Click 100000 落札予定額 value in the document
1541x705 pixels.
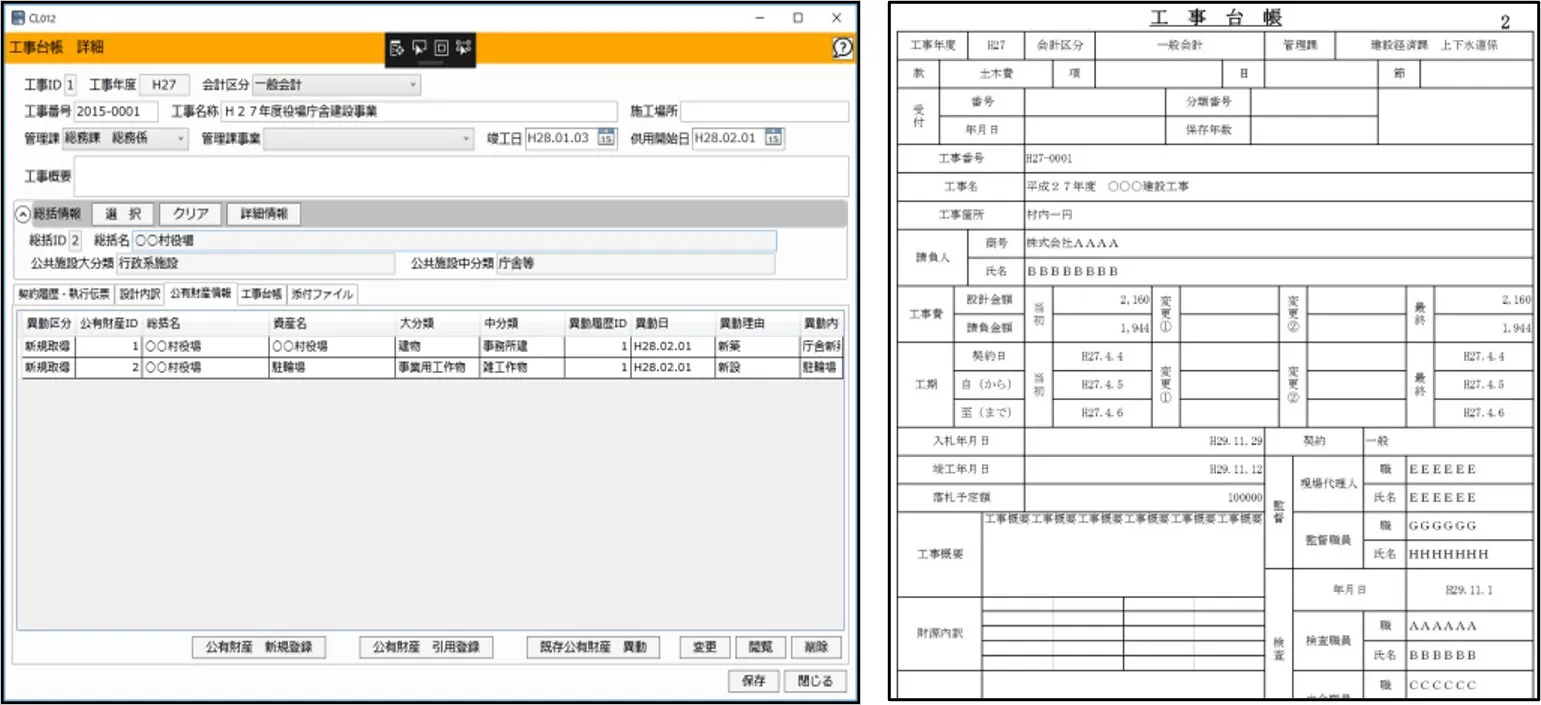tap(1244, 497)
